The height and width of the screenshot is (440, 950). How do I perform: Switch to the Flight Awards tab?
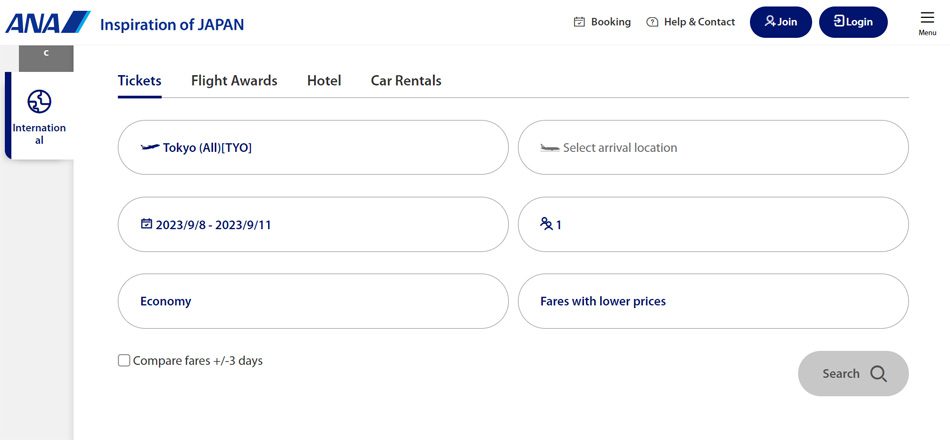(234, 81)
